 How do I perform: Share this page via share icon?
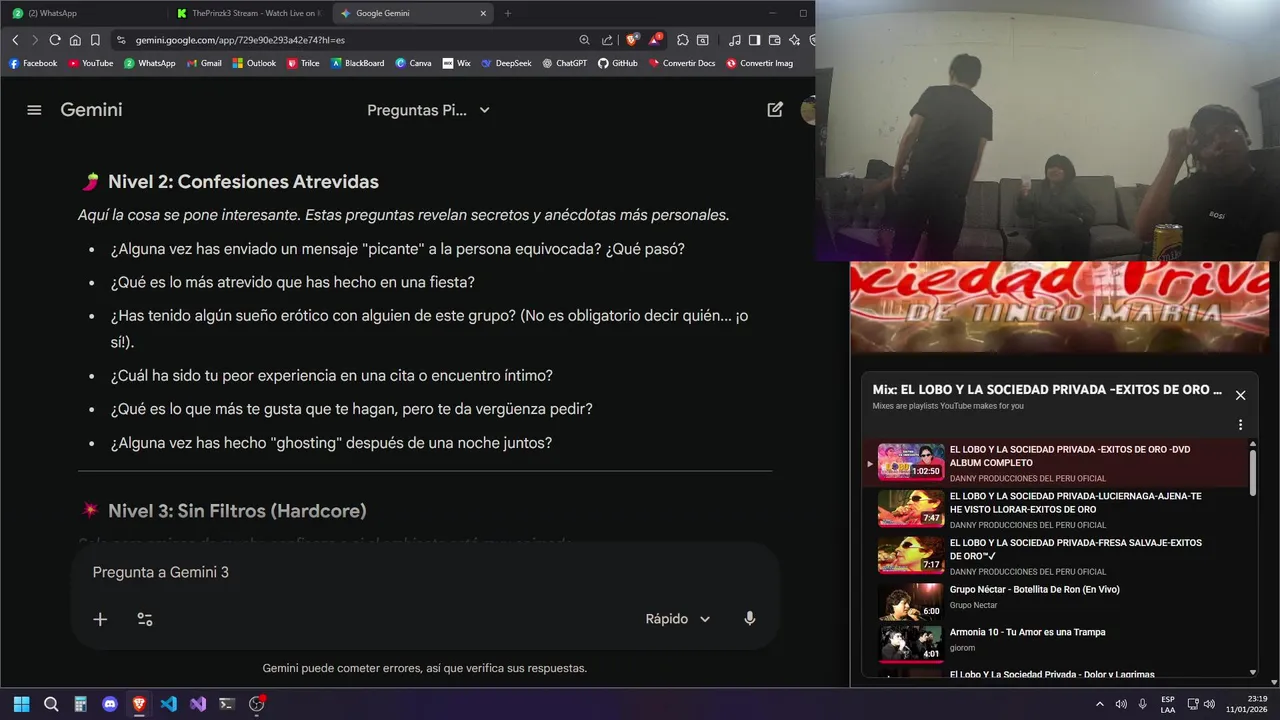click(x=607, y=40)
